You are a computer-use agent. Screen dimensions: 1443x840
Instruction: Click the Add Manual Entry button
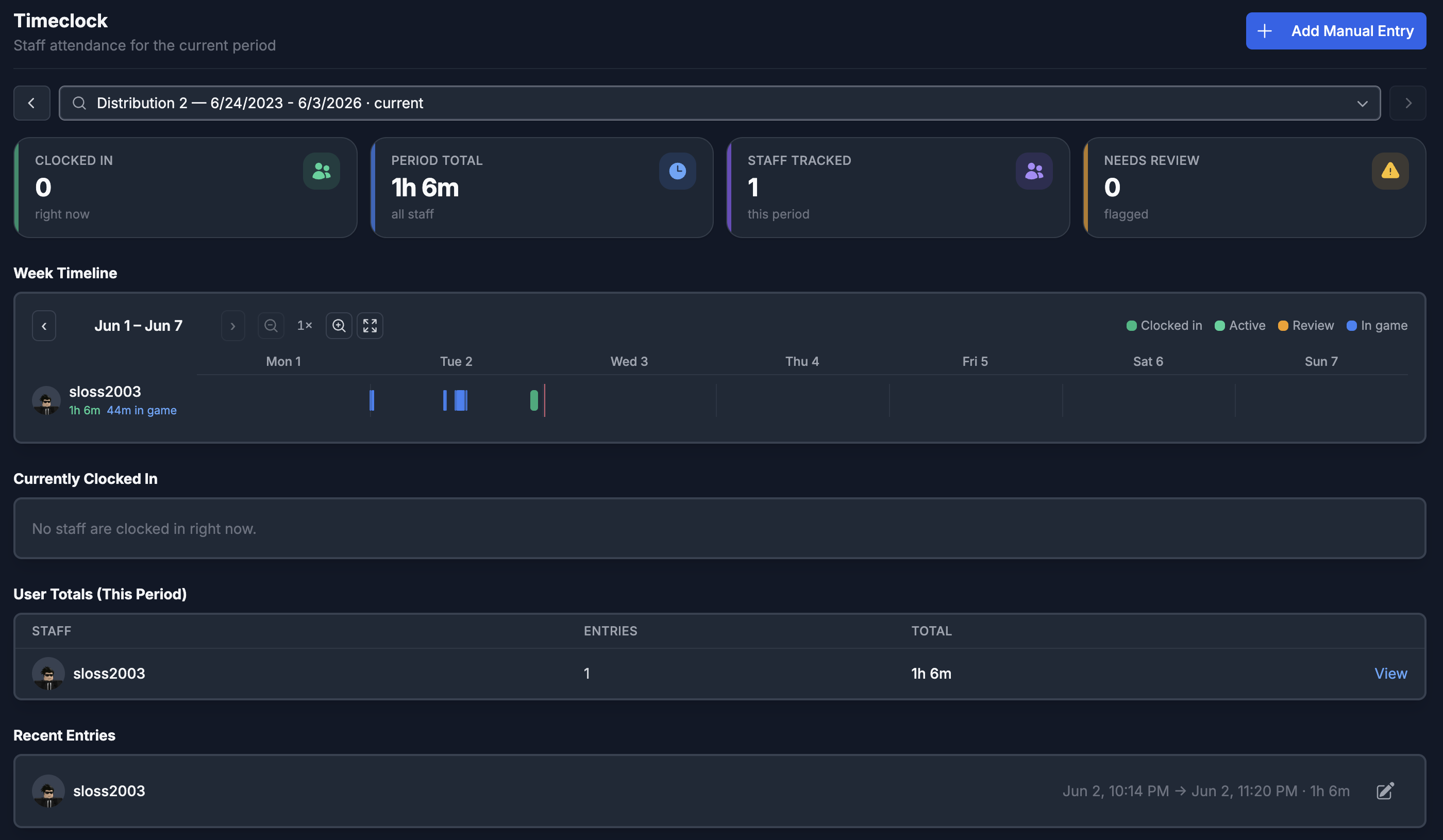point(1335,31)
